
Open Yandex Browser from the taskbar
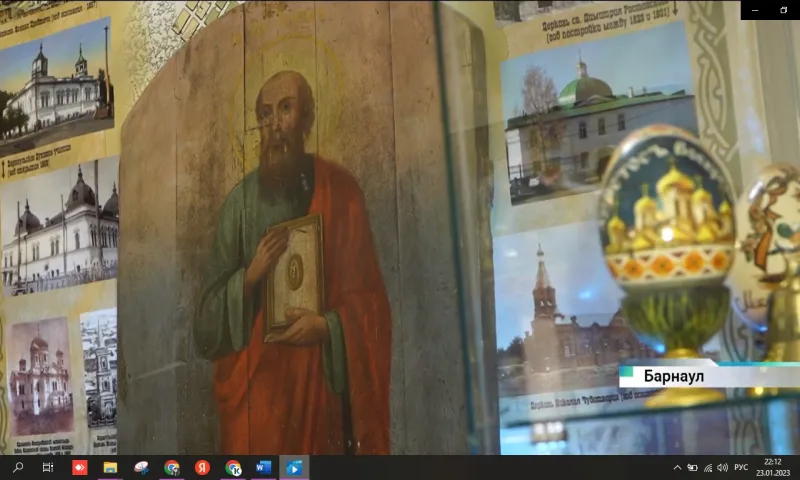click(x=203, y=467)
